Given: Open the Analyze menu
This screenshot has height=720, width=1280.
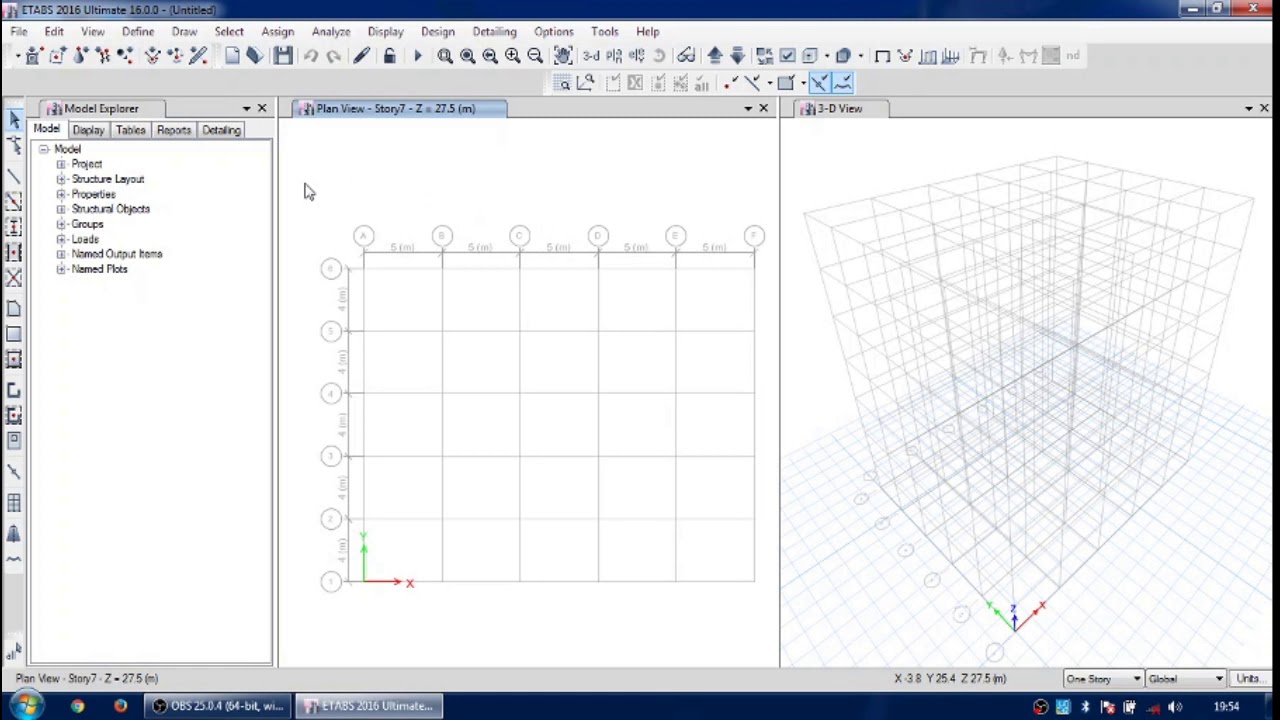Looking at the screenshot, I should 330,31.
